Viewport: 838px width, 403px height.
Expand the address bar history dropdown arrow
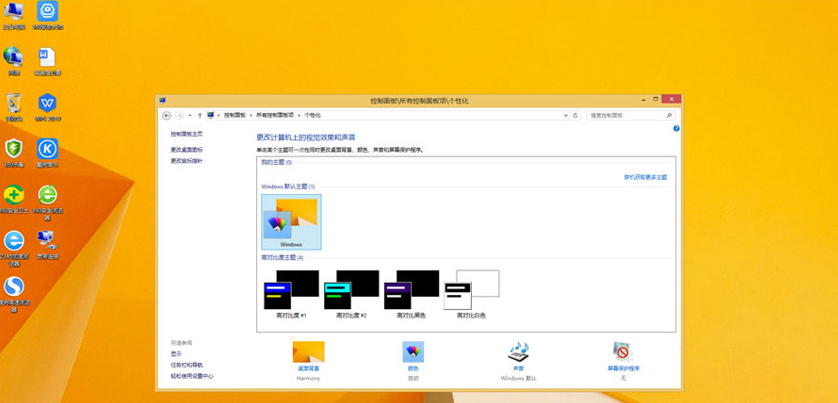tap(564, 115)
